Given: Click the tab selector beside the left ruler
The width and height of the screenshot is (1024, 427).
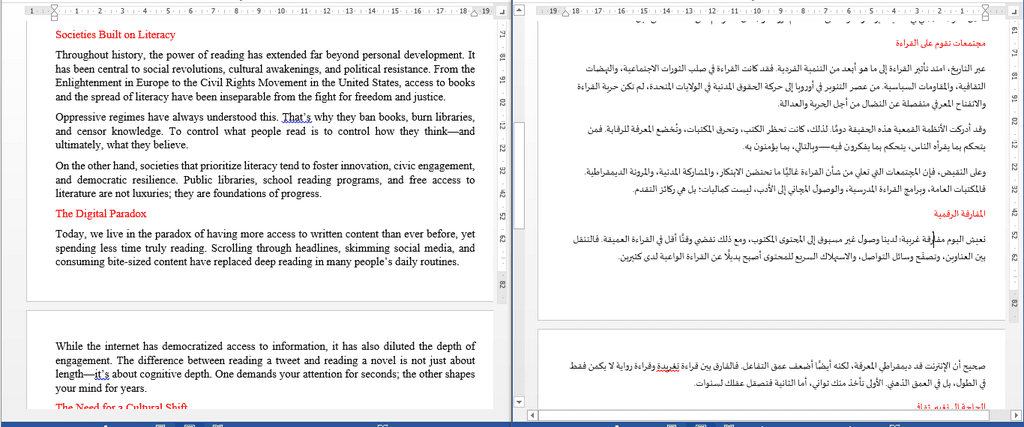Looking at the screenshot, I should [x=502, y=12].
